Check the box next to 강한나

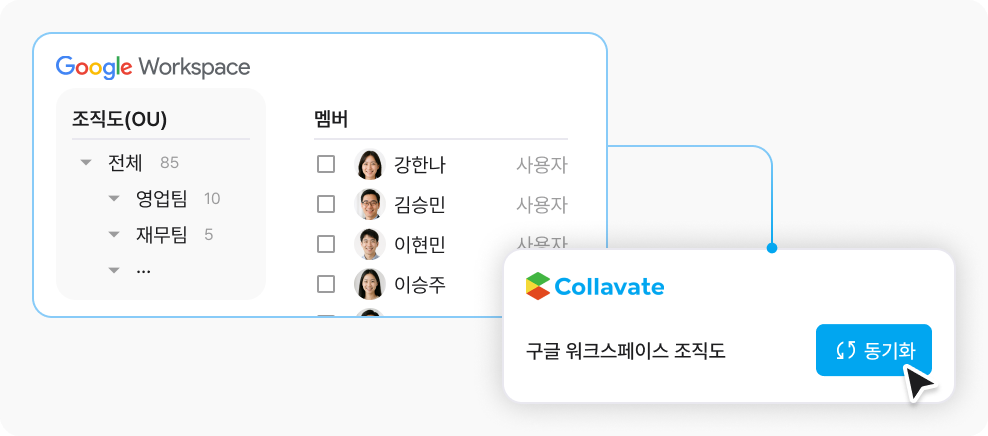coord(326,164)
